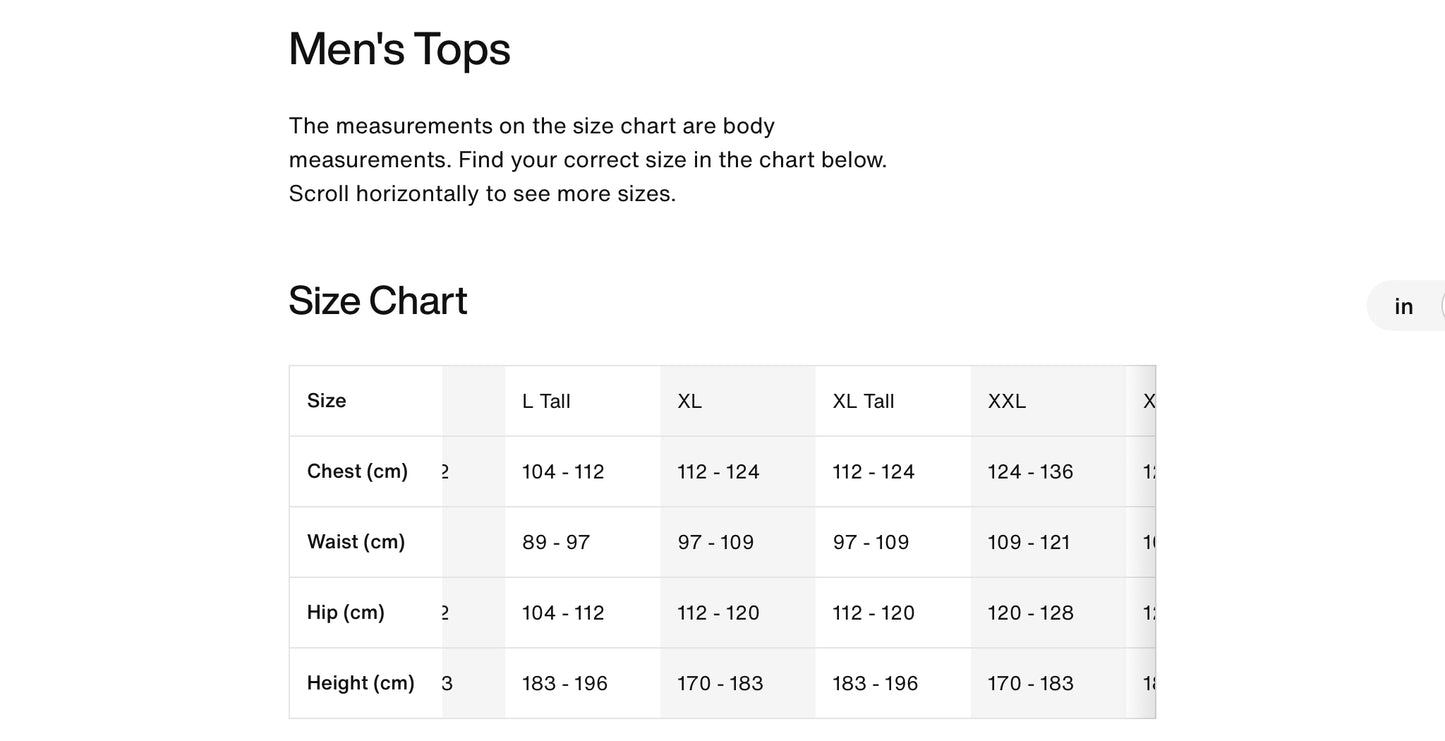Select the Chest (cm) row label
1445x741 pixels.
(x=357, y=471)
